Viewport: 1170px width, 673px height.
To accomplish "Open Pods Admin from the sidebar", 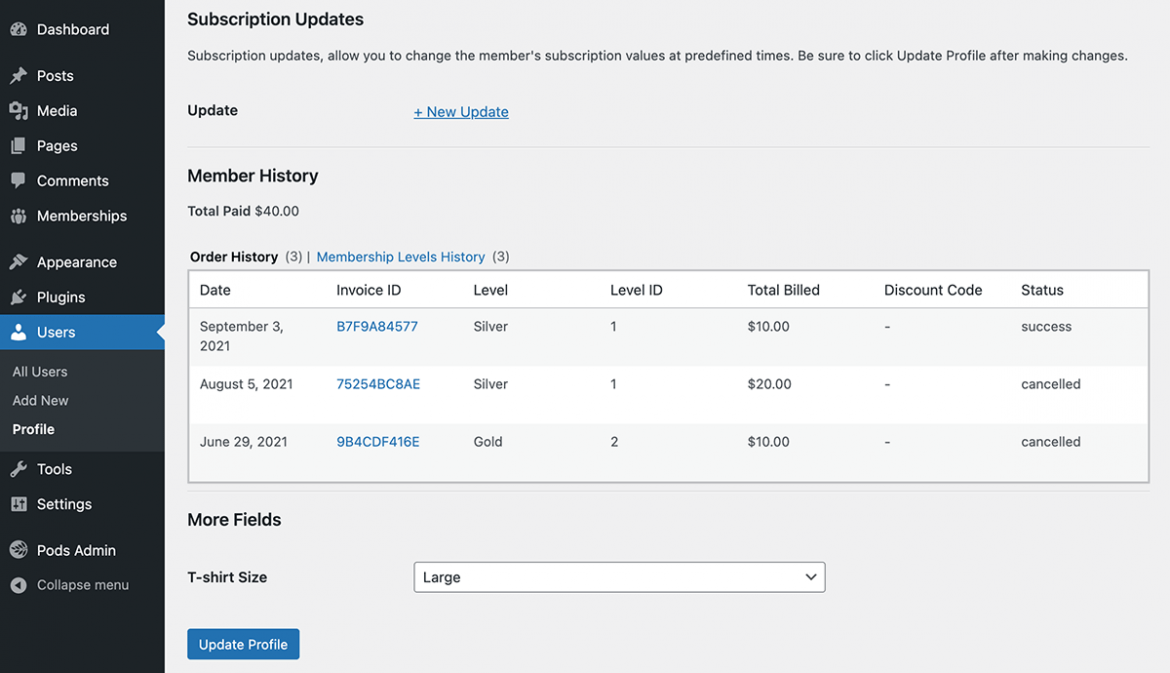I will coord(18,549).
